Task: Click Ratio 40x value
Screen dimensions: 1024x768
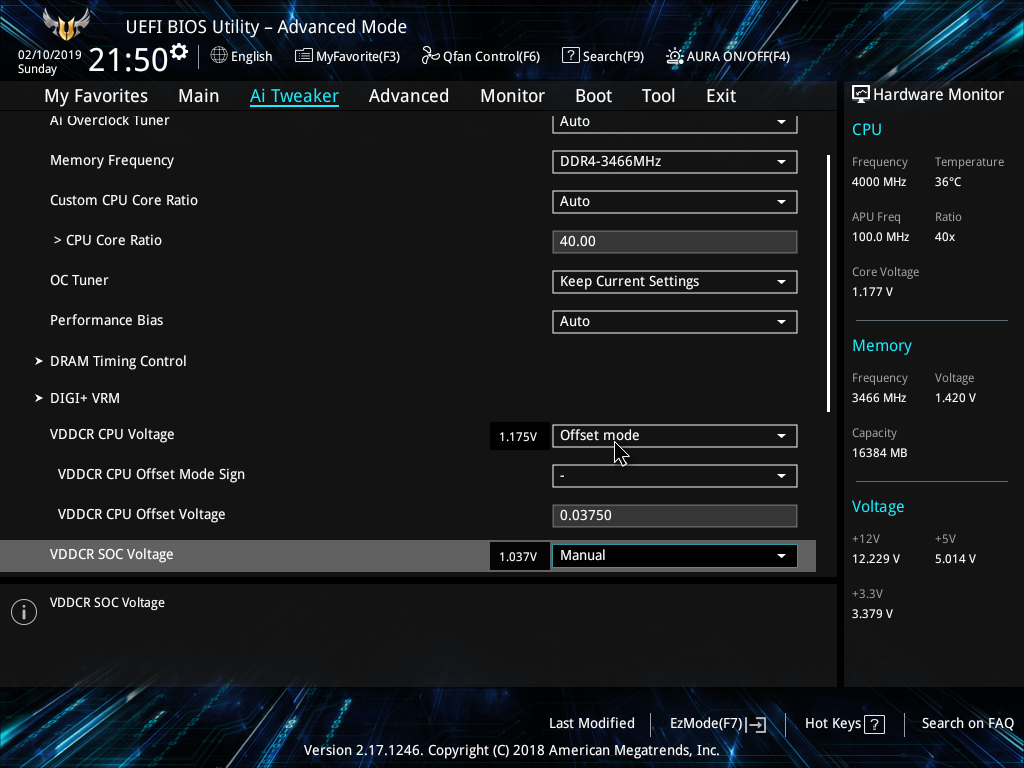Action: pyautogui.click(x=945, y=237)
